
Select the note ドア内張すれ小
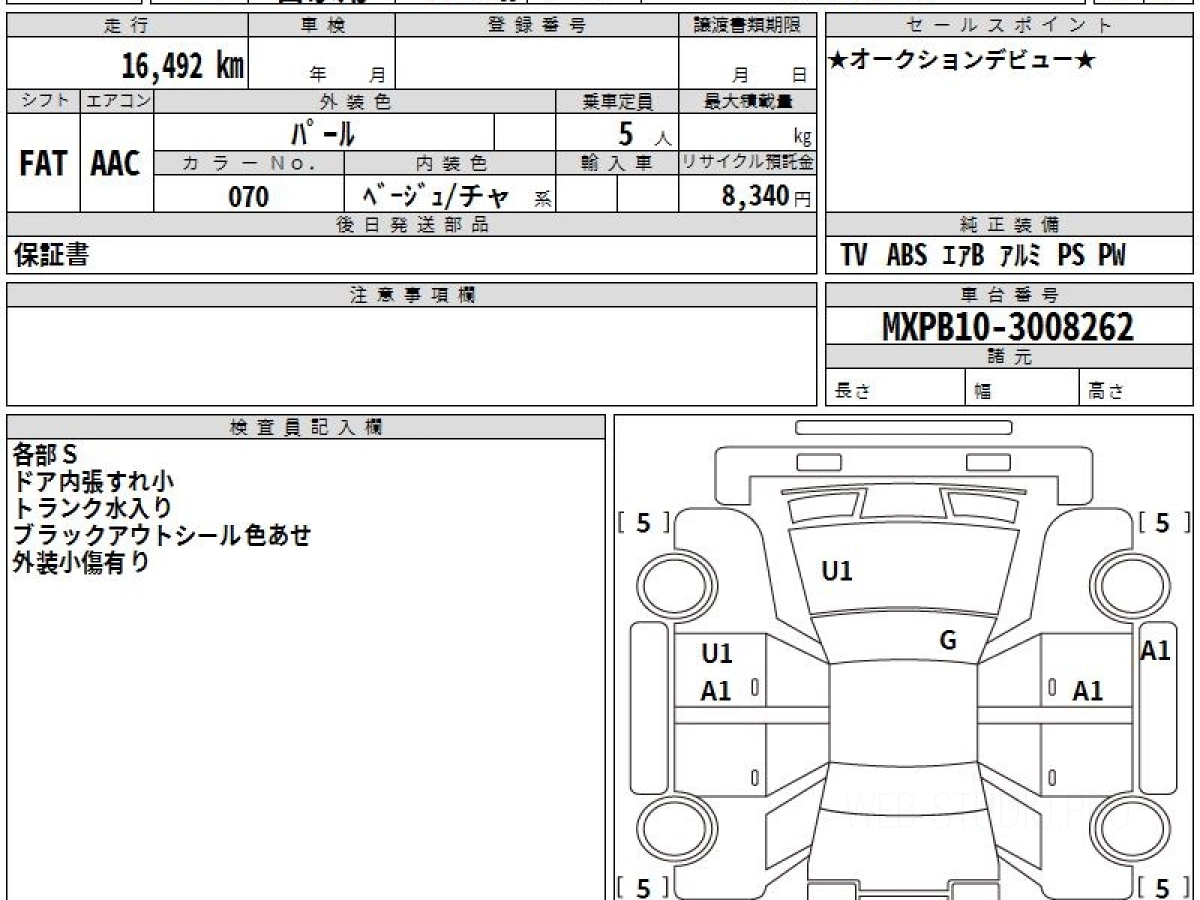coord(93,482)
